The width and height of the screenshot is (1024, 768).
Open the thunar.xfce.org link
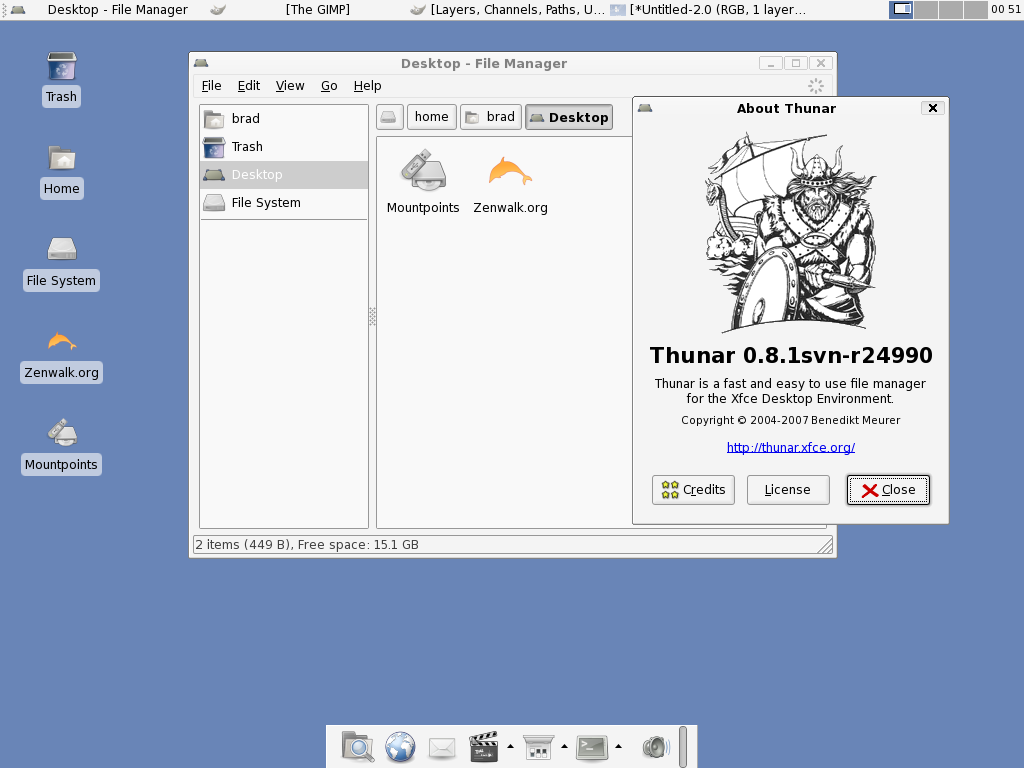(x=791, y=447)
